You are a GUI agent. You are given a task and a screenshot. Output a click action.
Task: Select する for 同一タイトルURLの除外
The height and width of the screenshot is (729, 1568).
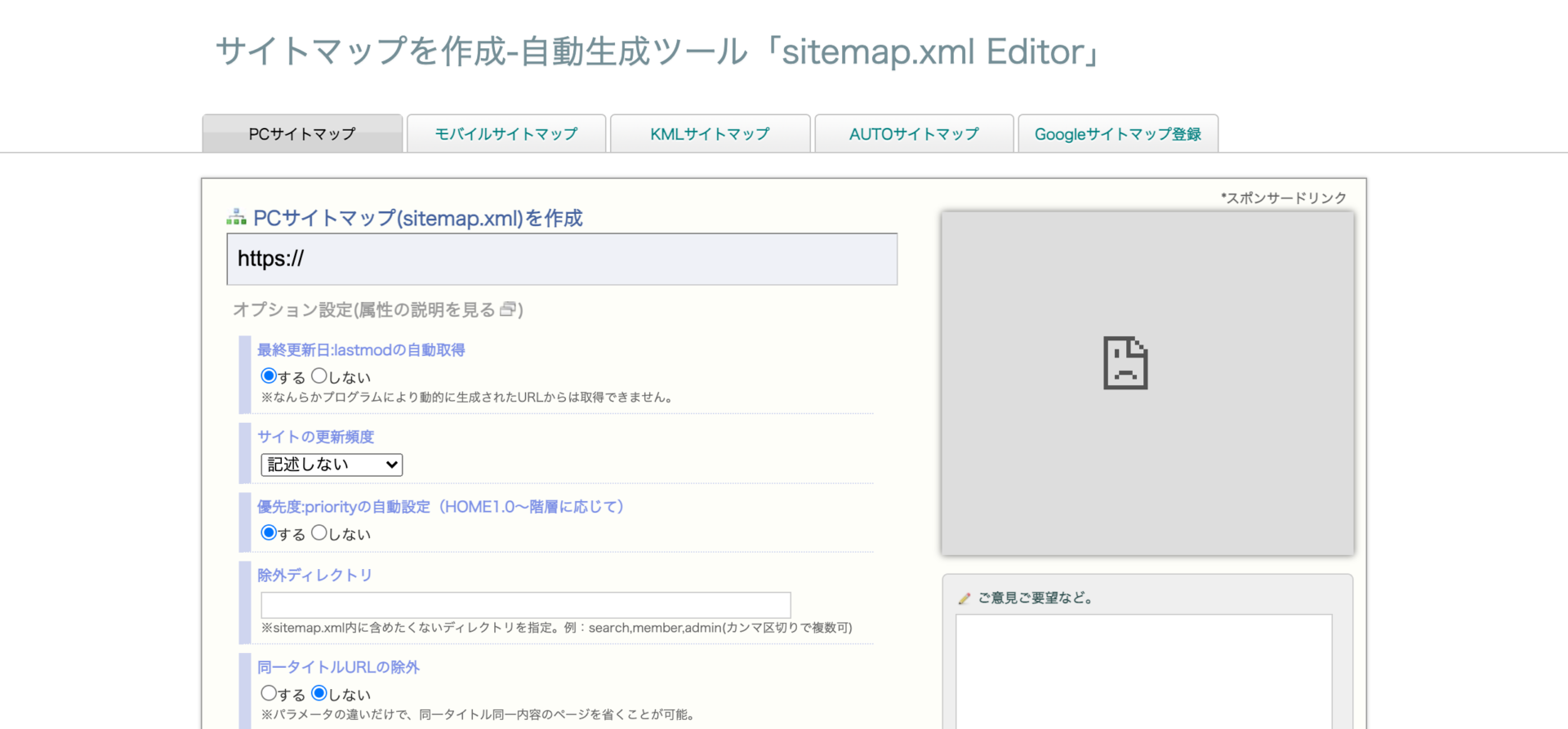point(269,693)
